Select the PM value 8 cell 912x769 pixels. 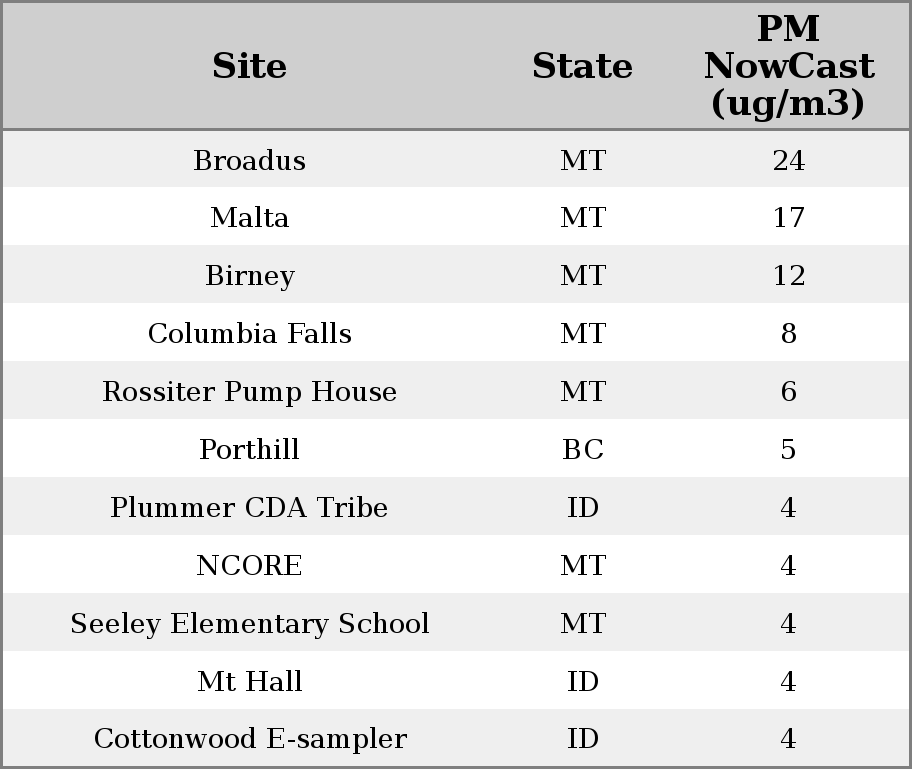[788, 334]
